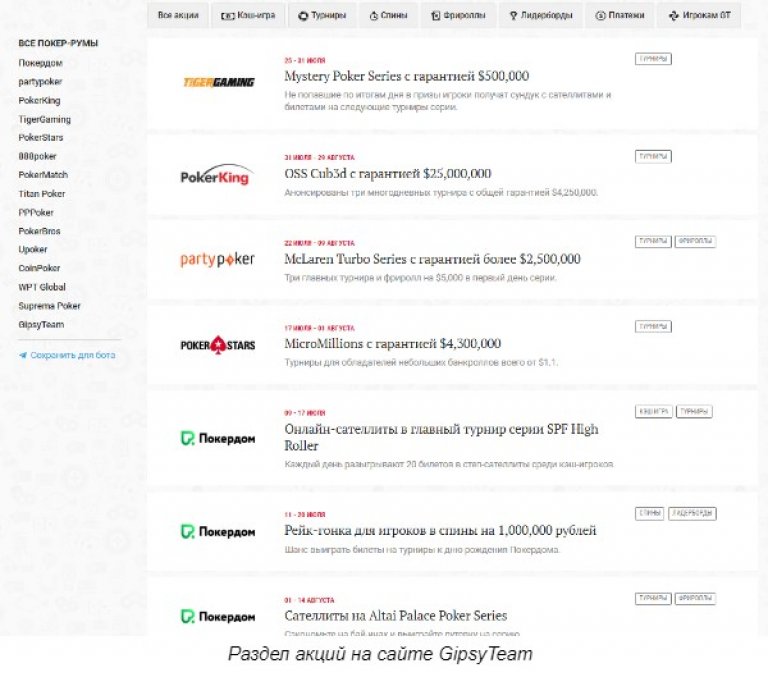The height and width of the screenshot is (677, 768).
Task: Click Покердом logo beside Рейк-гонка promo
Action: [217, 532]
